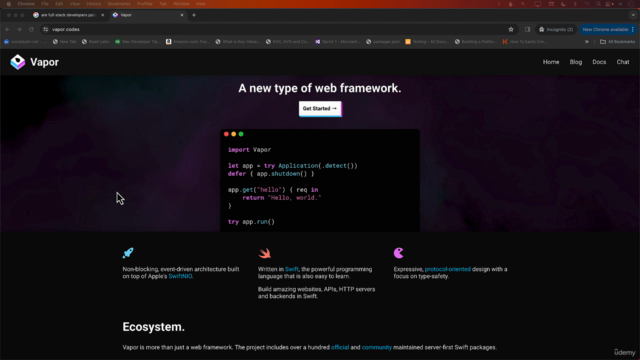The width and height of the screenshot is (640, 360).
Task: Open Spotlight search in menu bar
Action: [x=598, y=4]
